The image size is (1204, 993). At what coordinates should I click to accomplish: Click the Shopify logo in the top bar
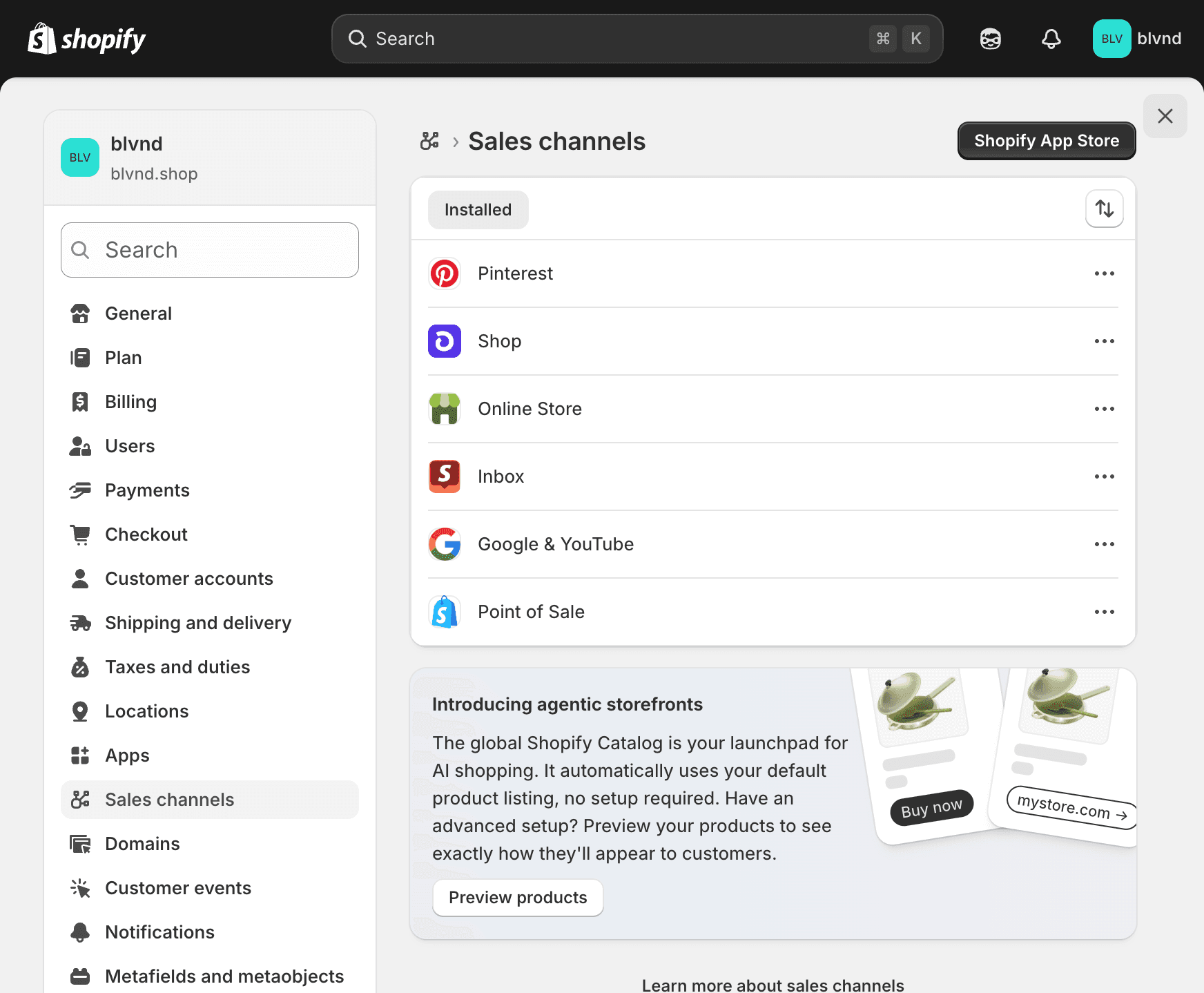point(87,39)
